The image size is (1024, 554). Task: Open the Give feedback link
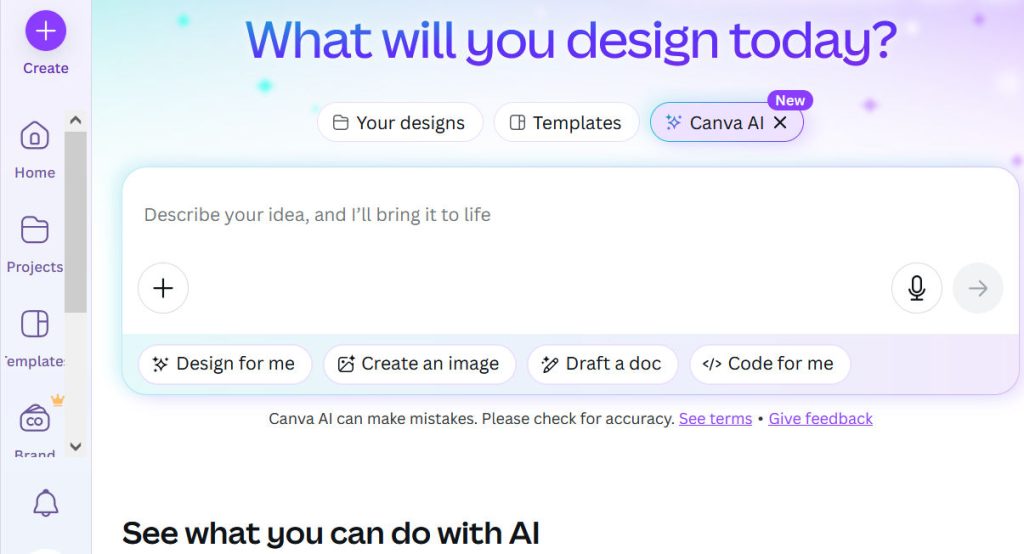coord(820,419)
